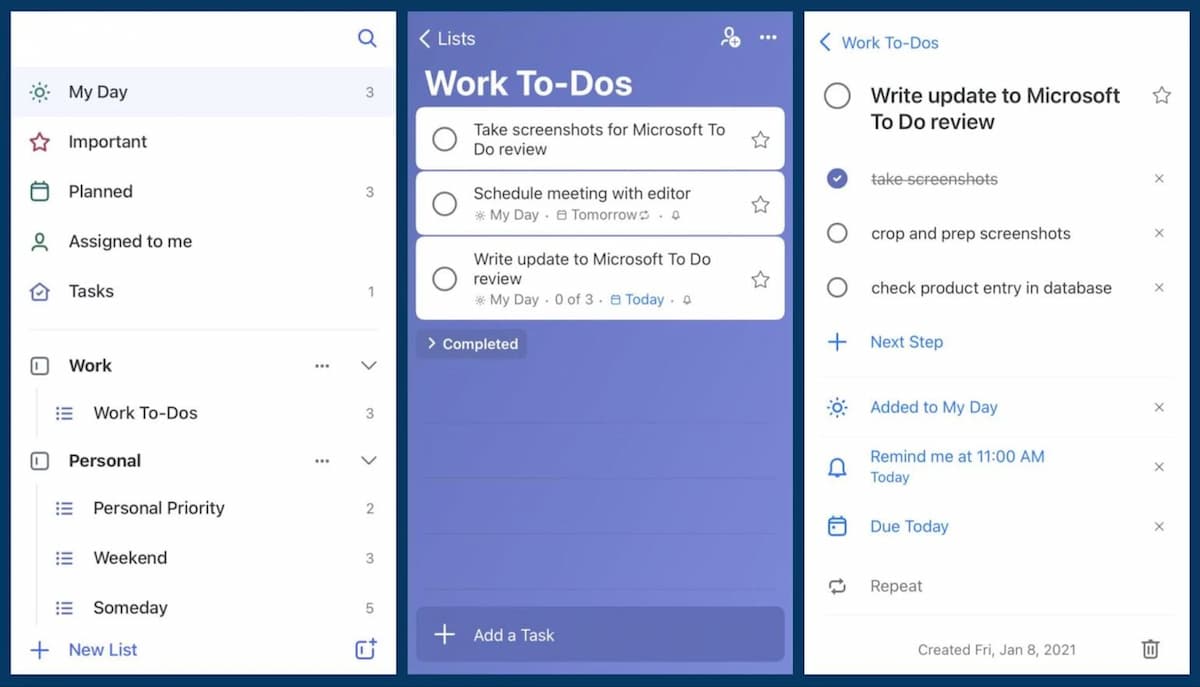
Task: Click the search magnifier icon
Action: tap(367, 39)
